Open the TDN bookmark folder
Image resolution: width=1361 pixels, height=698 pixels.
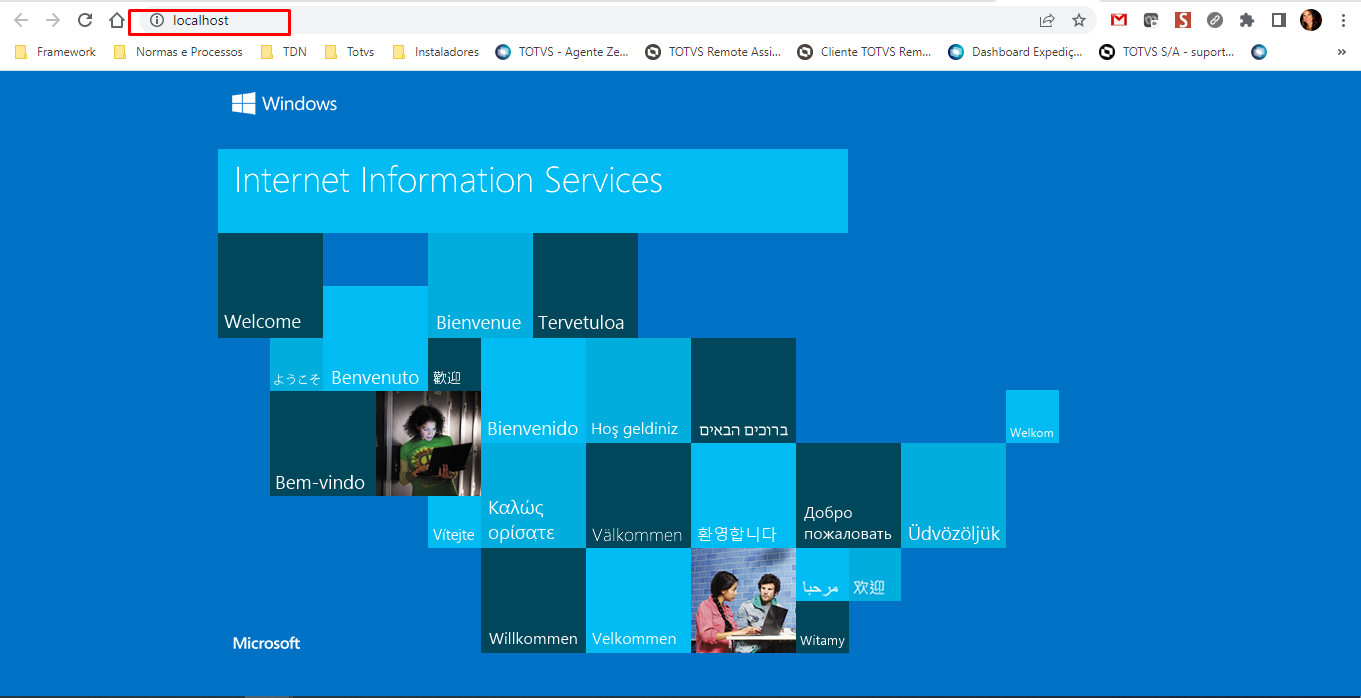coord(284,52)
